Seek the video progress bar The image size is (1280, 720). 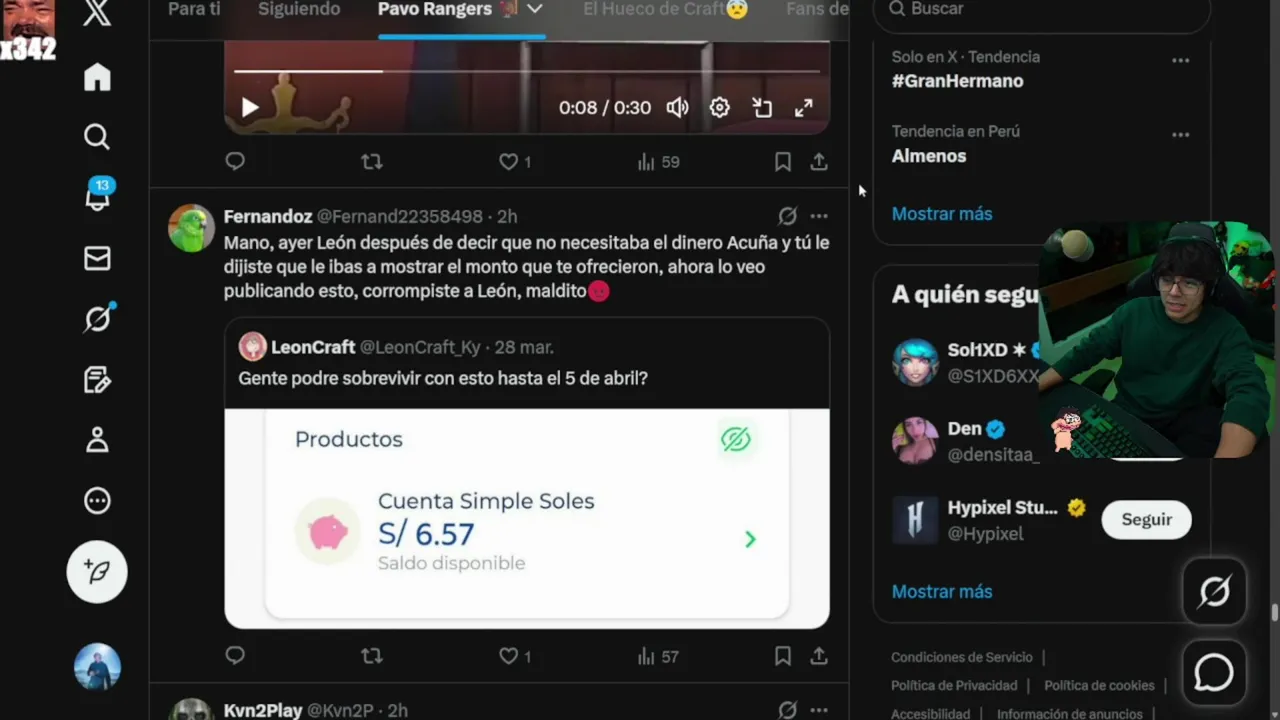tap(527, 71)
